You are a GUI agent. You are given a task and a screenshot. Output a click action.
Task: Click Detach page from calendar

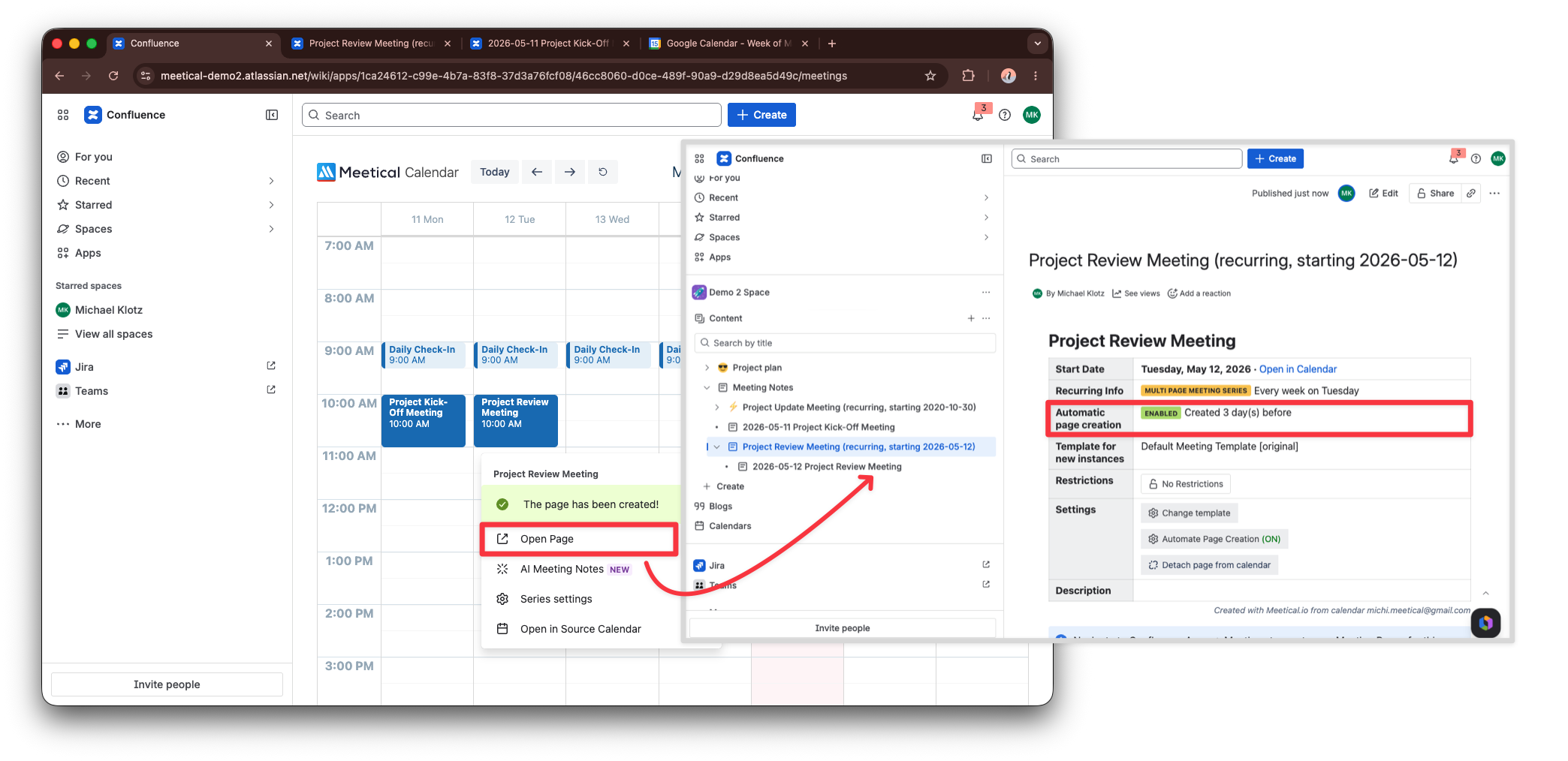(1210, 565)
